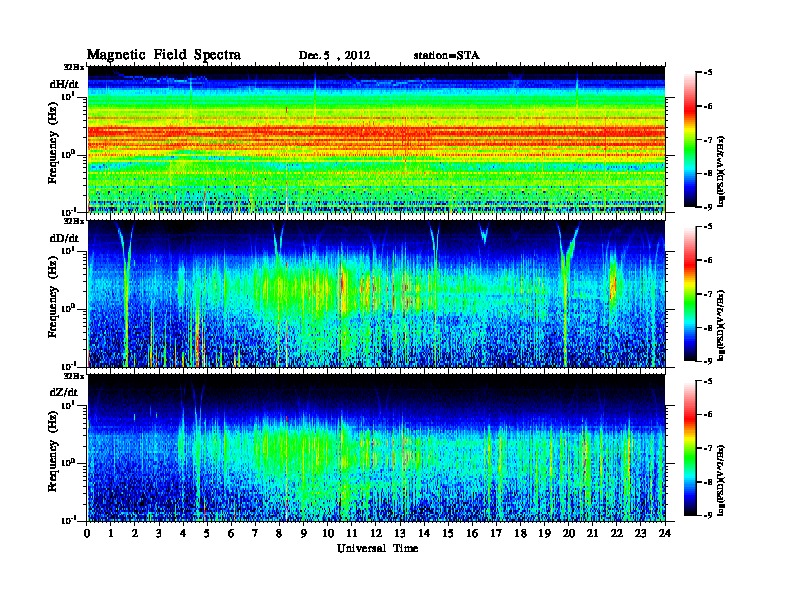Click hour tick label 1 on the time axis

tap(111, 533)
